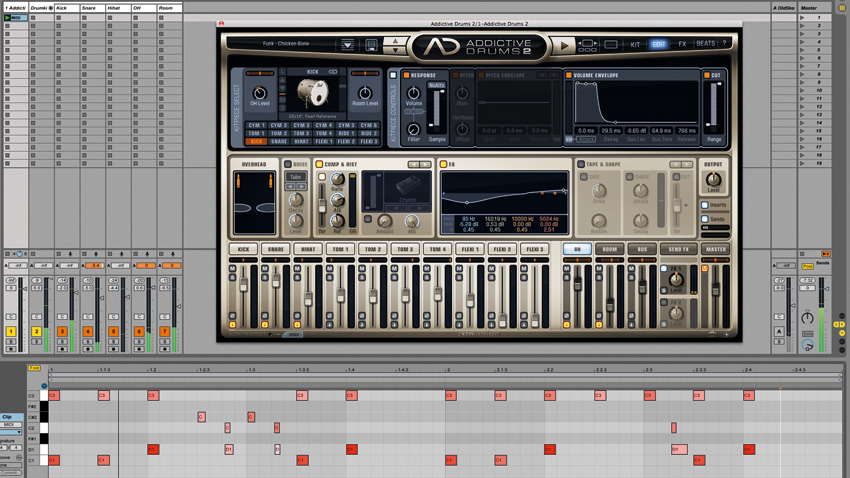
Task: Toggle the Inserts checkbox in Output
Action: (x=705, y=205)
